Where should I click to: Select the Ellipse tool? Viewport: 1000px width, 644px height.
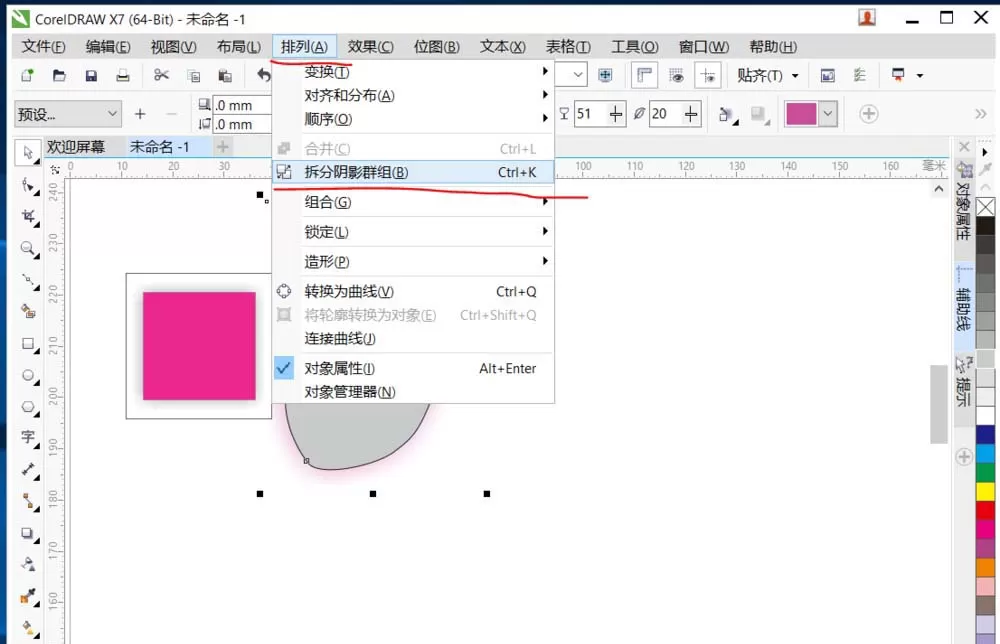(27, 375)
